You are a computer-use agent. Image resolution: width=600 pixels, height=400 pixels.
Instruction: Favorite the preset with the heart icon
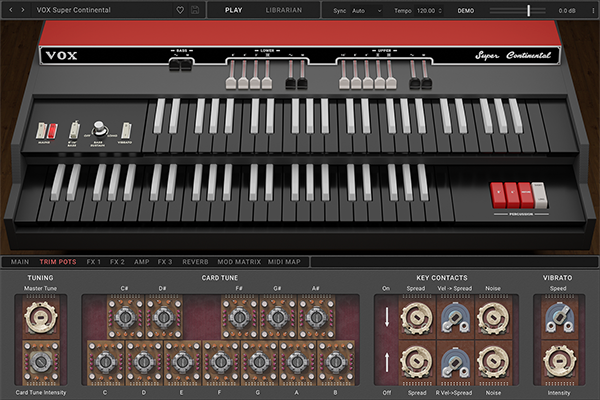[x=180, y=10]
